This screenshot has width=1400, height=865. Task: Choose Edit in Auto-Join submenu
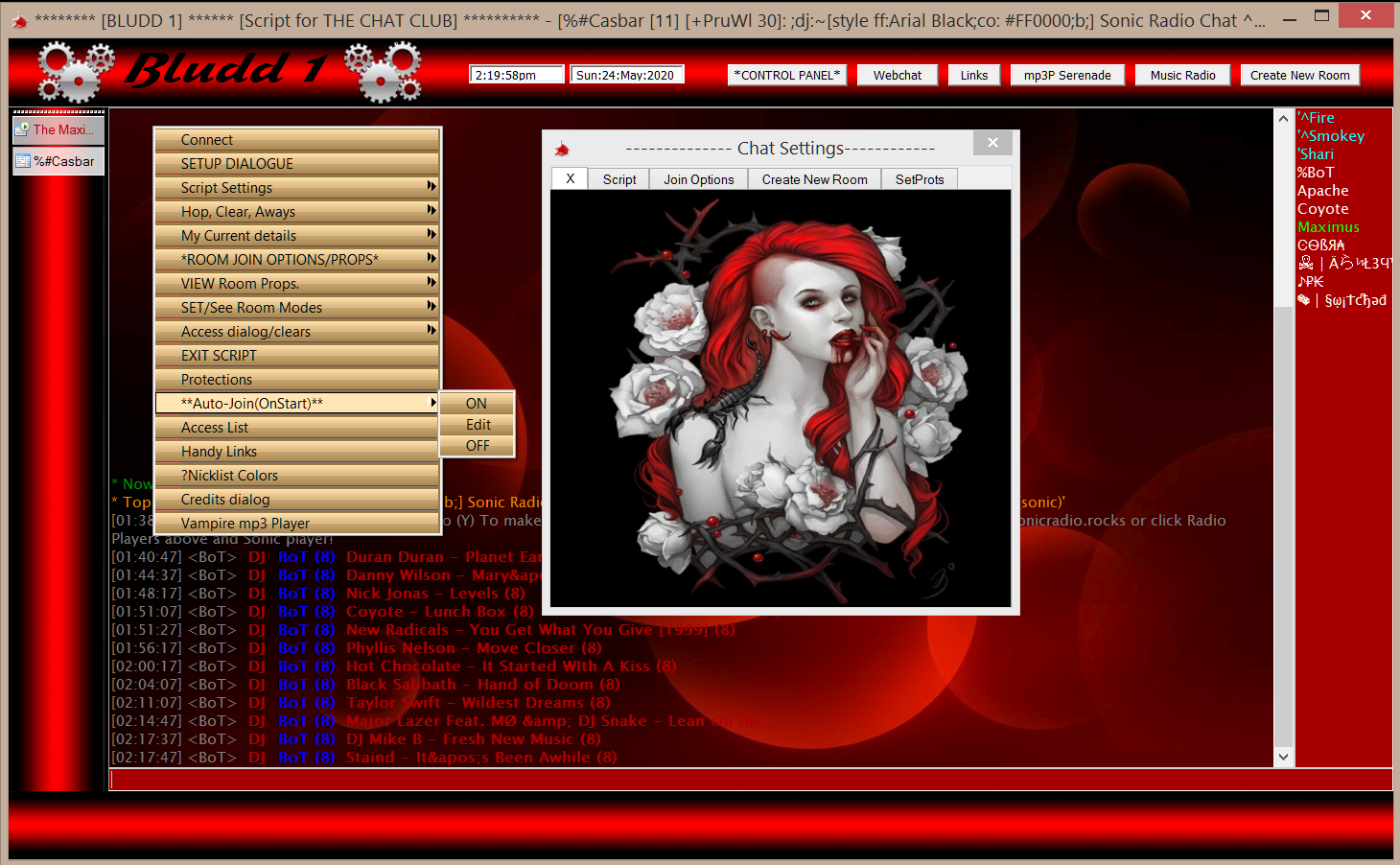pos(477,425)
